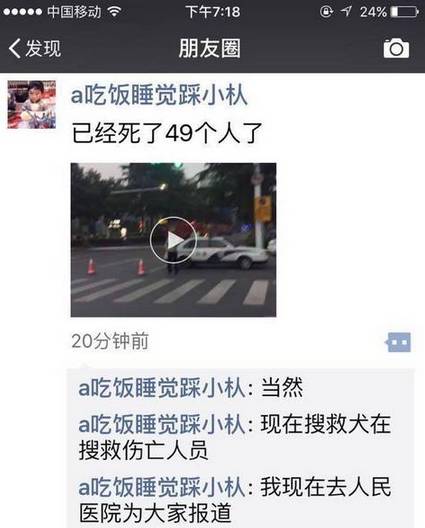Tap the 20分钟前 timestamp
The image size is (425, 528).
(110, 341)
